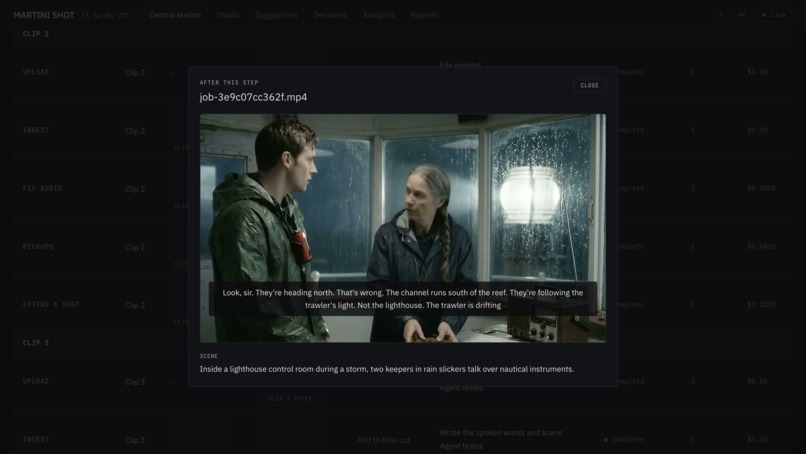Open the Central station tab
Screen dimensions: 806x454
[175, 15]
